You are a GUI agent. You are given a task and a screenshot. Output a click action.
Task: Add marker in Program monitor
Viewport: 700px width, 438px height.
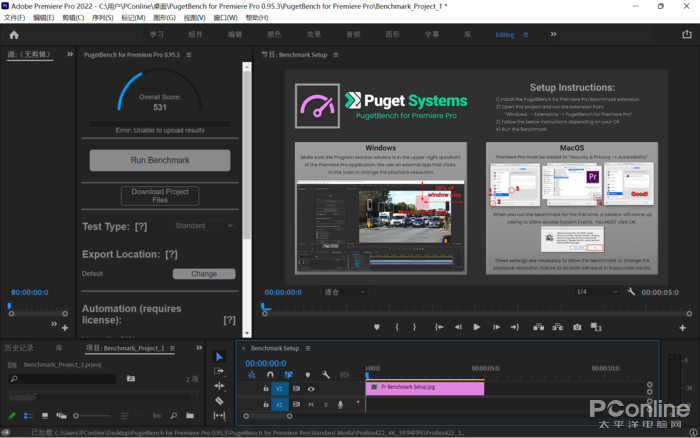coord(377,327)
